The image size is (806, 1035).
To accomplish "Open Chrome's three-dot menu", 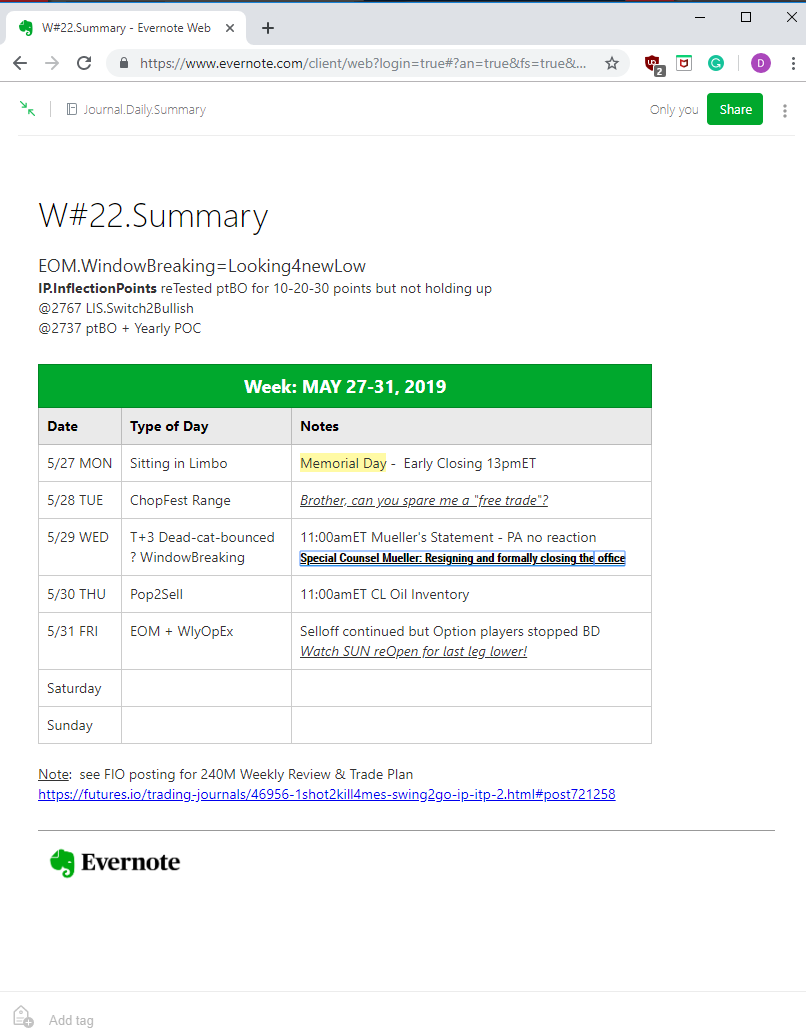I will [793, 63].
